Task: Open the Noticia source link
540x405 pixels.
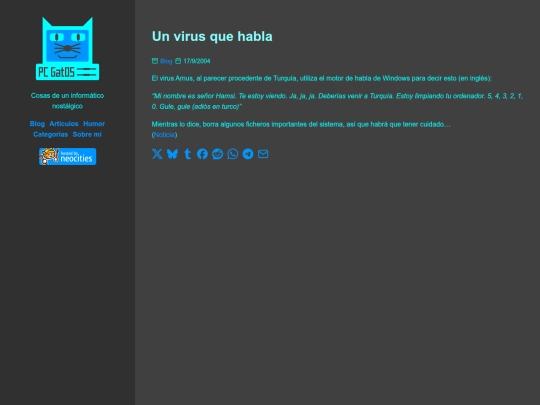Action: point(164,135)
